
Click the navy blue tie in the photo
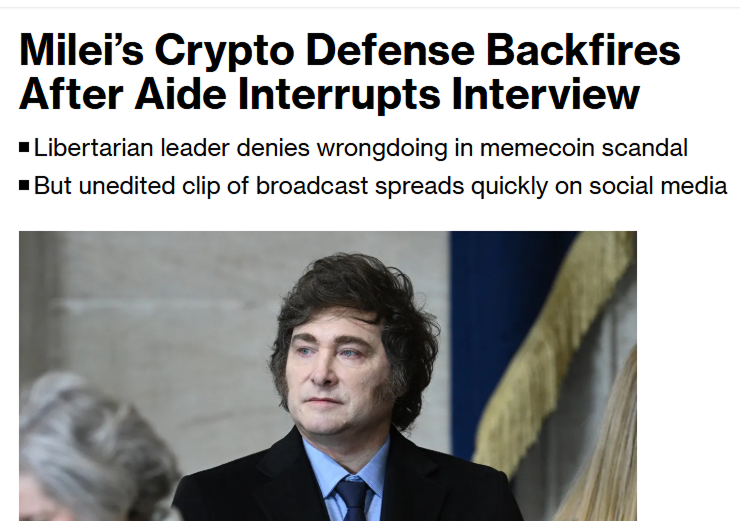[352, 499]
